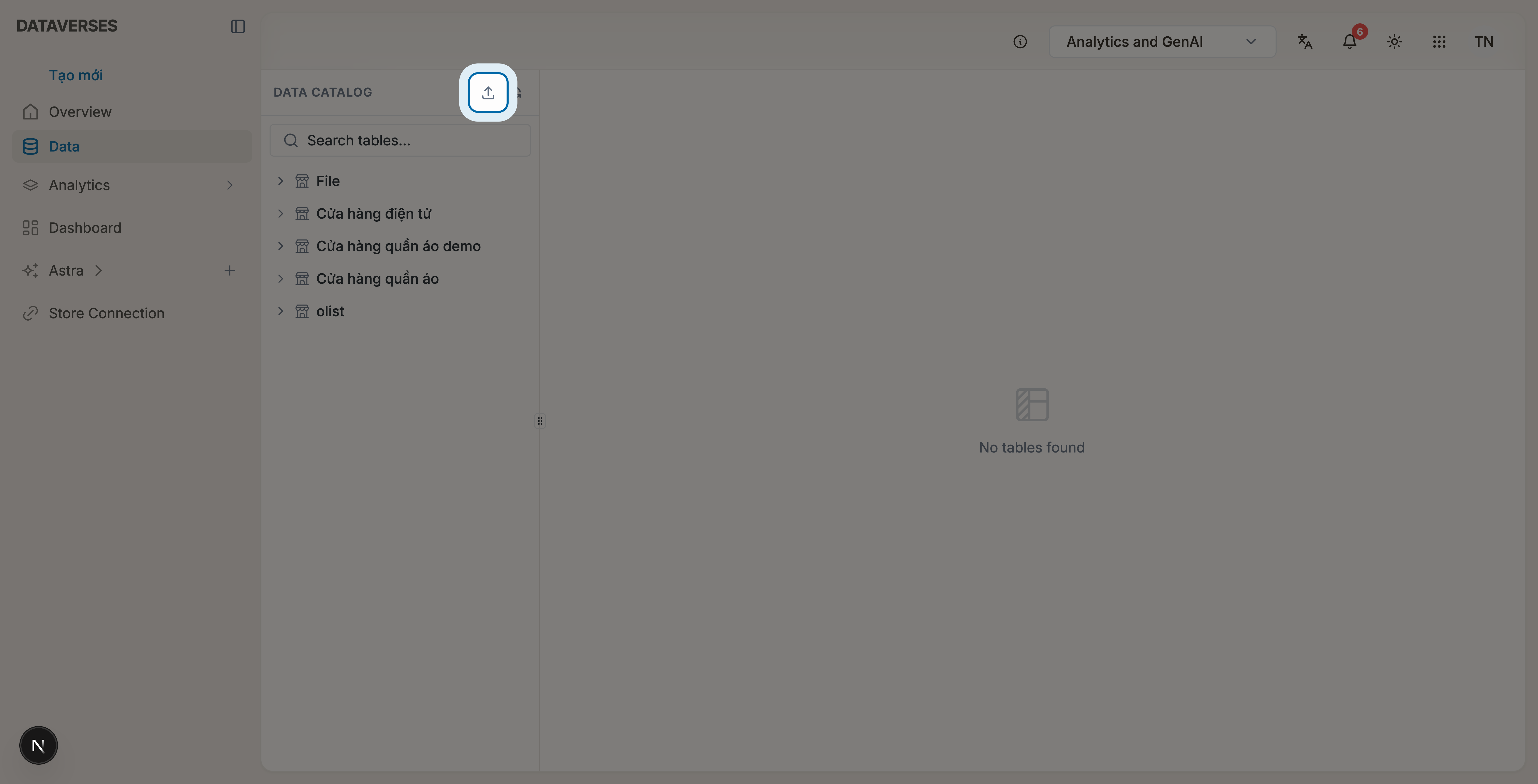1538x784 pixels.
Task: Click the Dashboard grid icon
Action: point(31,228)
